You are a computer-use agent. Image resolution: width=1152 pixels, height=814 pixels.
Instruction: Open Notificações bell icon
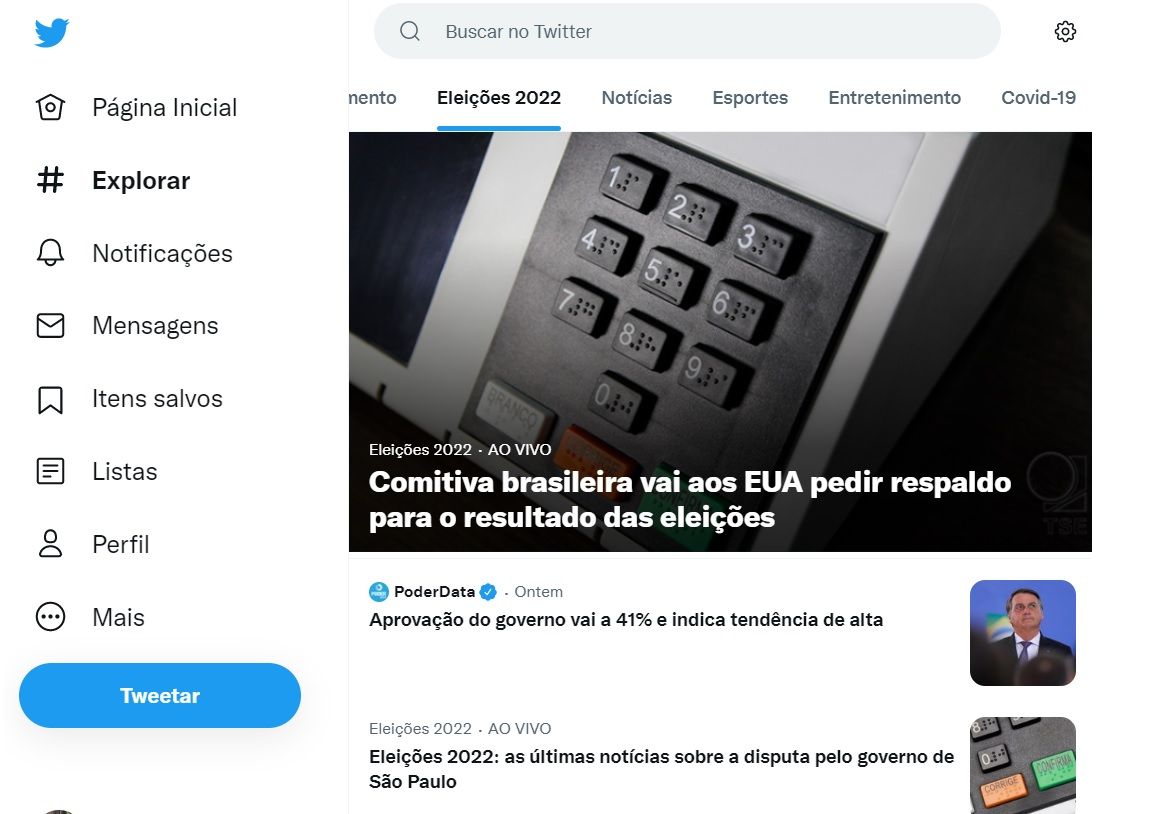pos(51,253)
